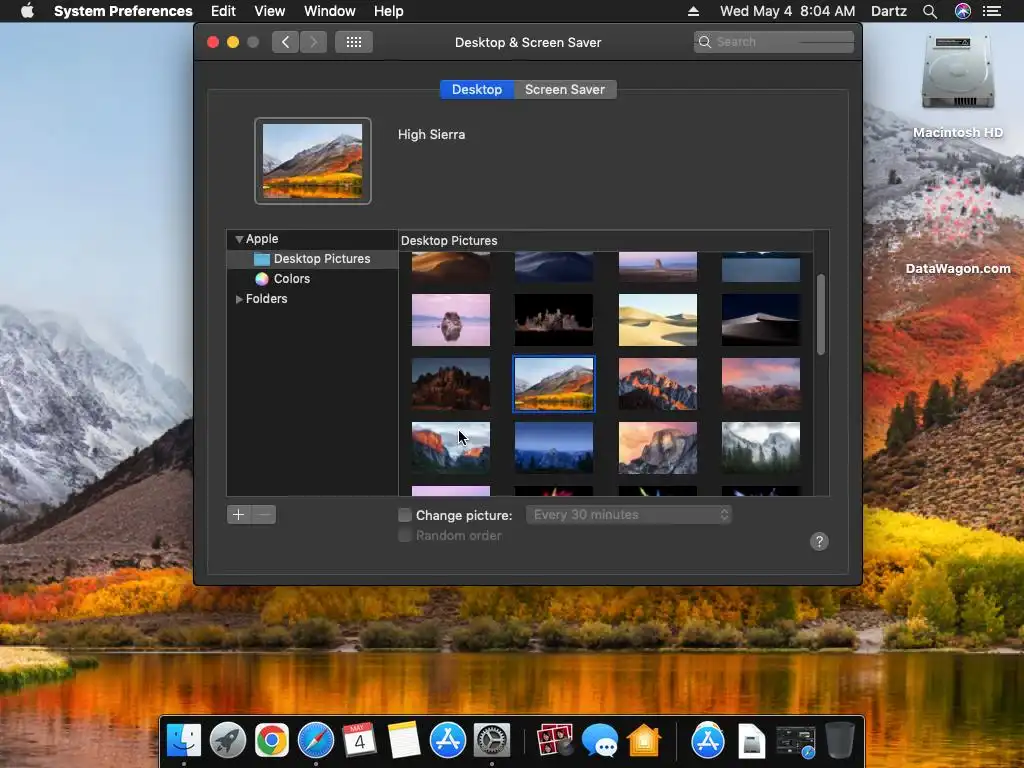The image size is (1024, 768).
Task: Expand the Folders disclosure triangle
Action: tap(239, 298)
